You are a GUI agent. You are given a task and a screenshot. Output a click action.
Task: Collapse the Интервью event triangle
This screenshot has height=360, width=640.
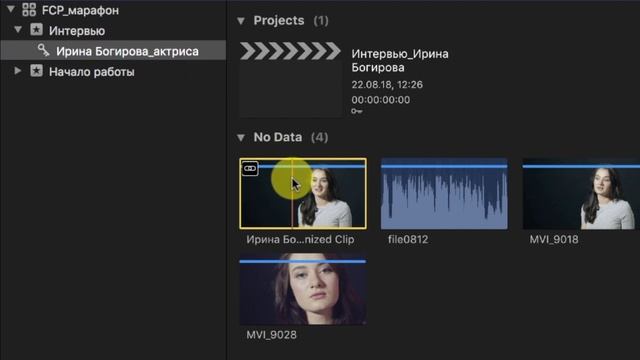coord(18,29)
